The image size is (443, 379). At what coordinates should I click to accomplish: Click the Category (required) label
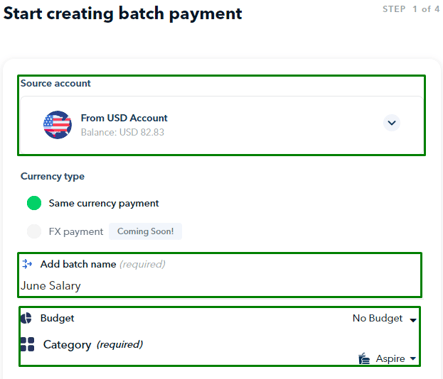[x=93, y=344]
